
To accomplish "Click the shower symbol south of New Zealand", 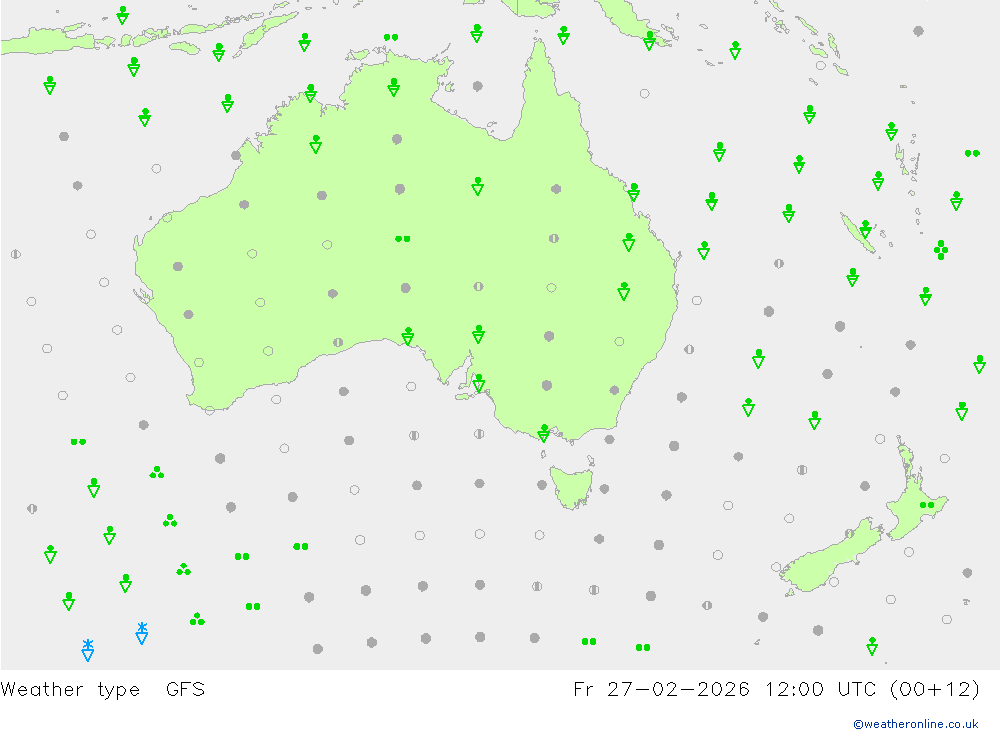I will tap(872, 646).
